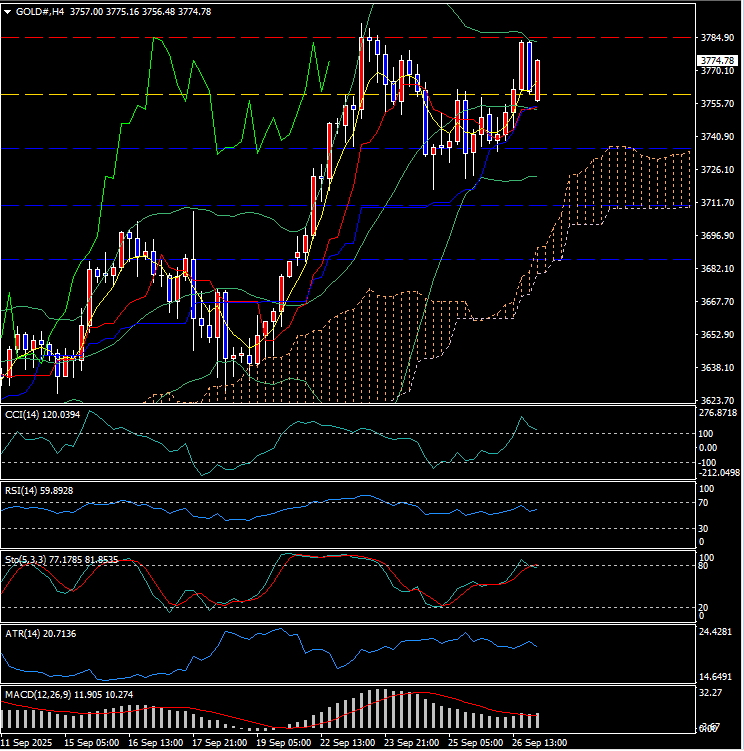
Task: Click the 3623.70 price scale label
Action: (718, 400)
